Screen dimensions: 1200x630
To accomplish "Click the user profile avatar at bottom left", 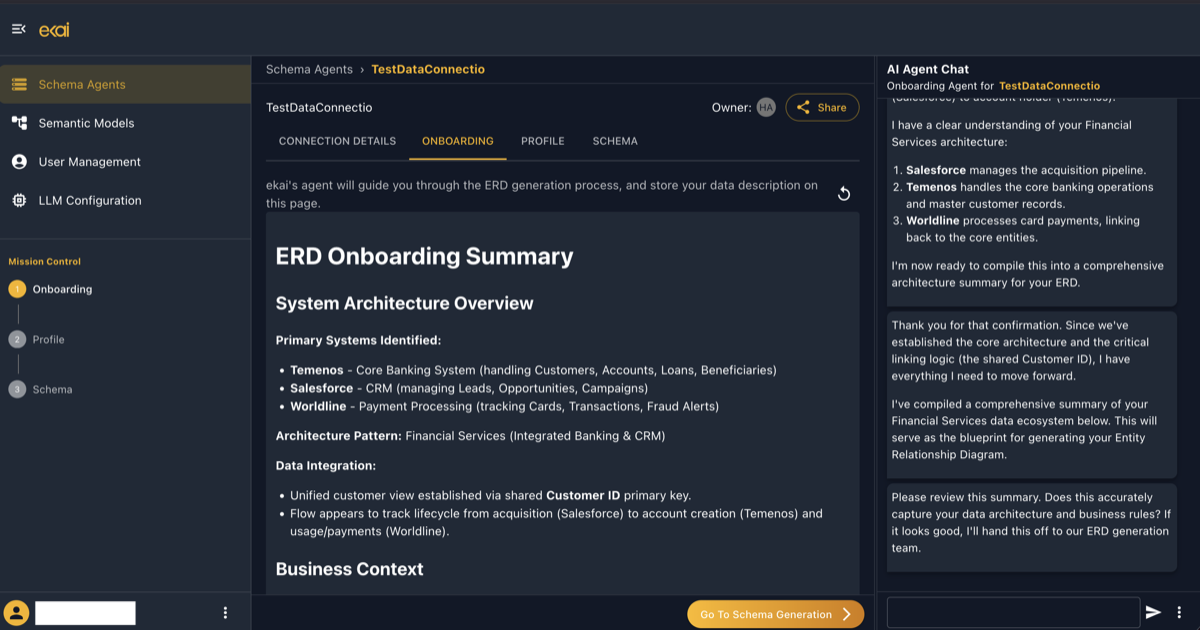I will click(x=16, y=613).
